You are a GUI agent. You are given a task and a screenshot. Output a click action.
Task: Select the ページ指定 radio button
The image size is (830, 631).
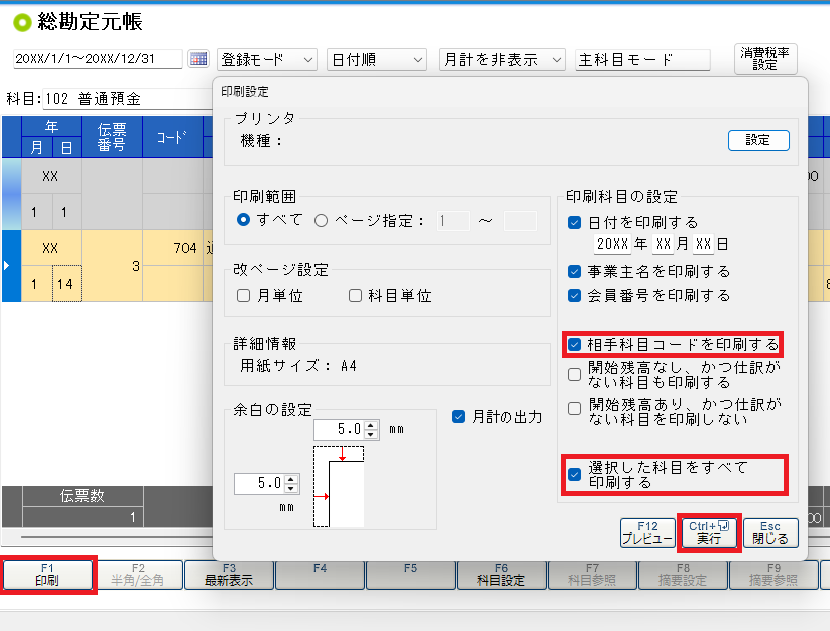(x=321, y=220)
